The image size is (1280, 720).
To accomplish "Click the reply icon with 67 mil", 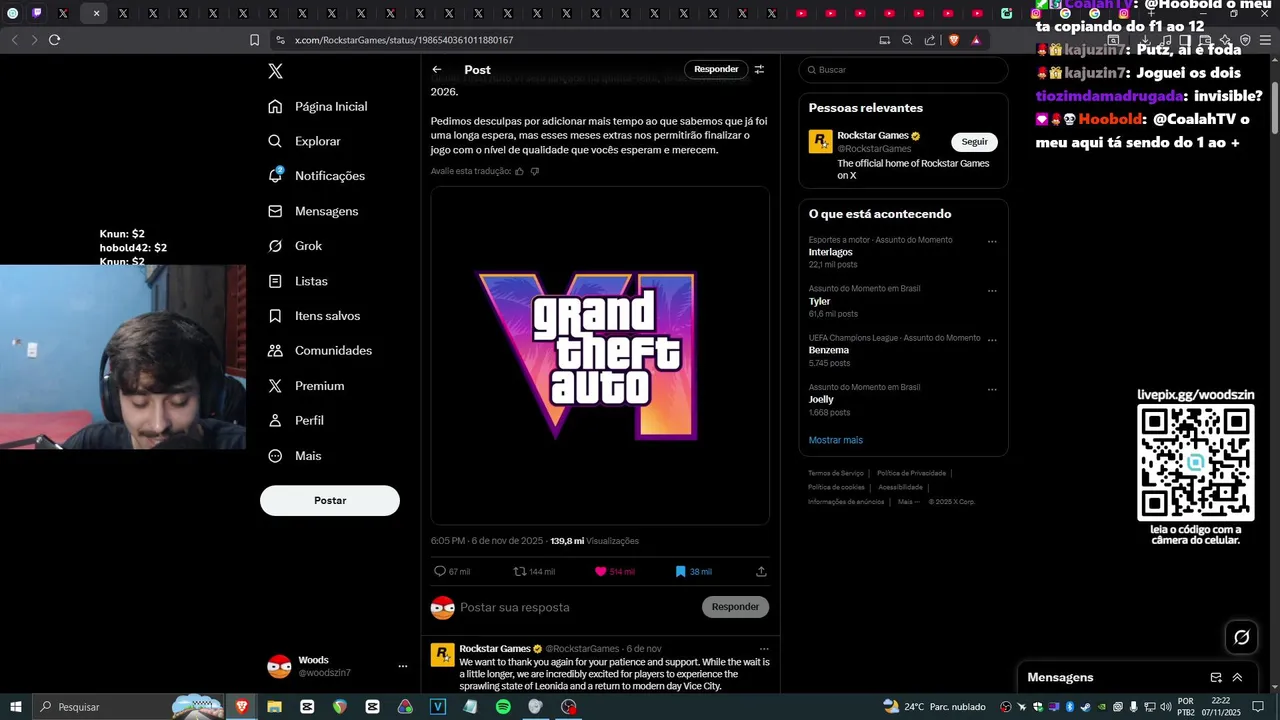I will [440, 571].
